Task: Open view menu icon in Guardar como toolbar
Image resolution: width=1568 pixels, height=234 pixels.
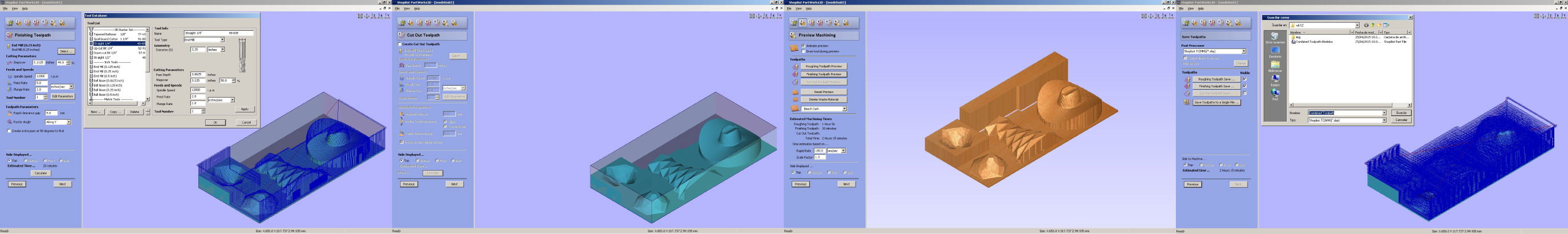Action: (1387, 25)
